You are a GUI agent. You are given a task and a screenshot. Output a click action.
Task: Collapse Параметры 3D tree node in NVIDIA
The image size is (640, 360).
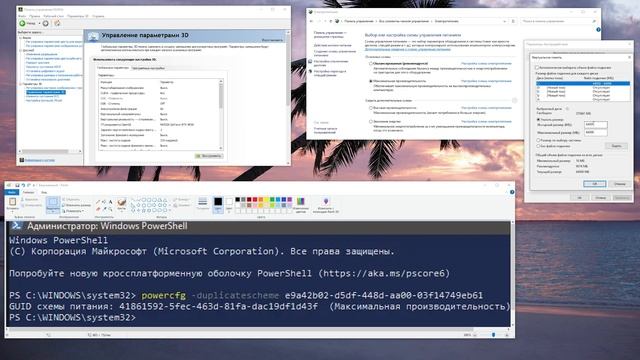tap(20, 84)
